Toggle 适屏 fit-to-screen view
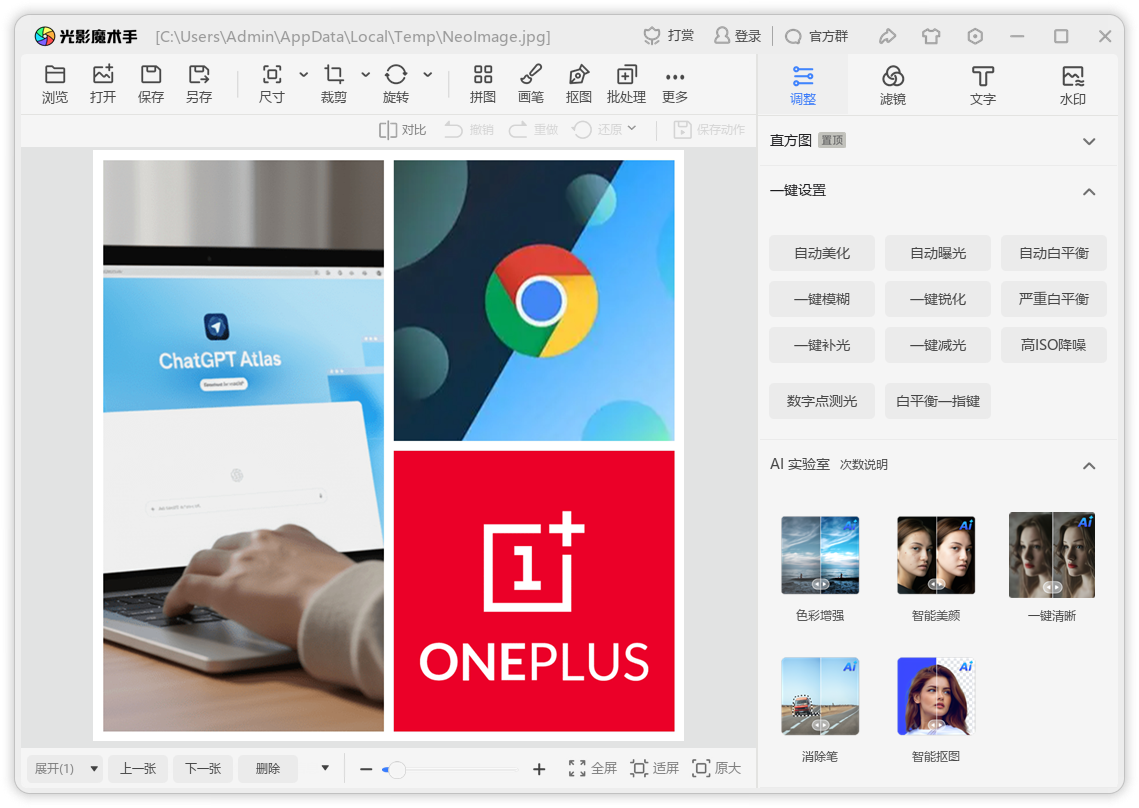Viewport: 1139px width, 808px height. click(655, 768)
